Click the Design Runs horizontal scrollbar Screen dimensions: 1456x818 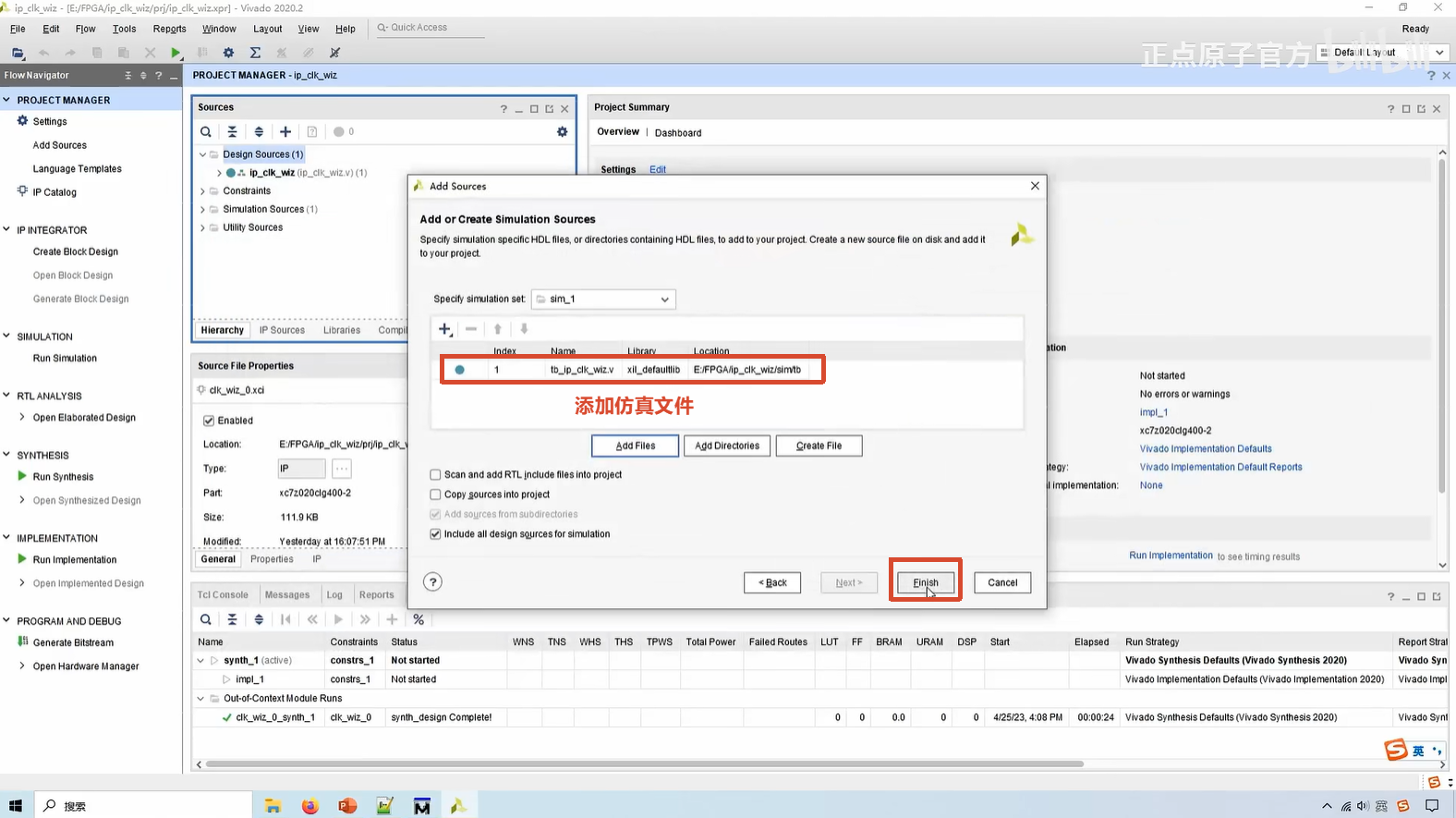pos(644,764)
